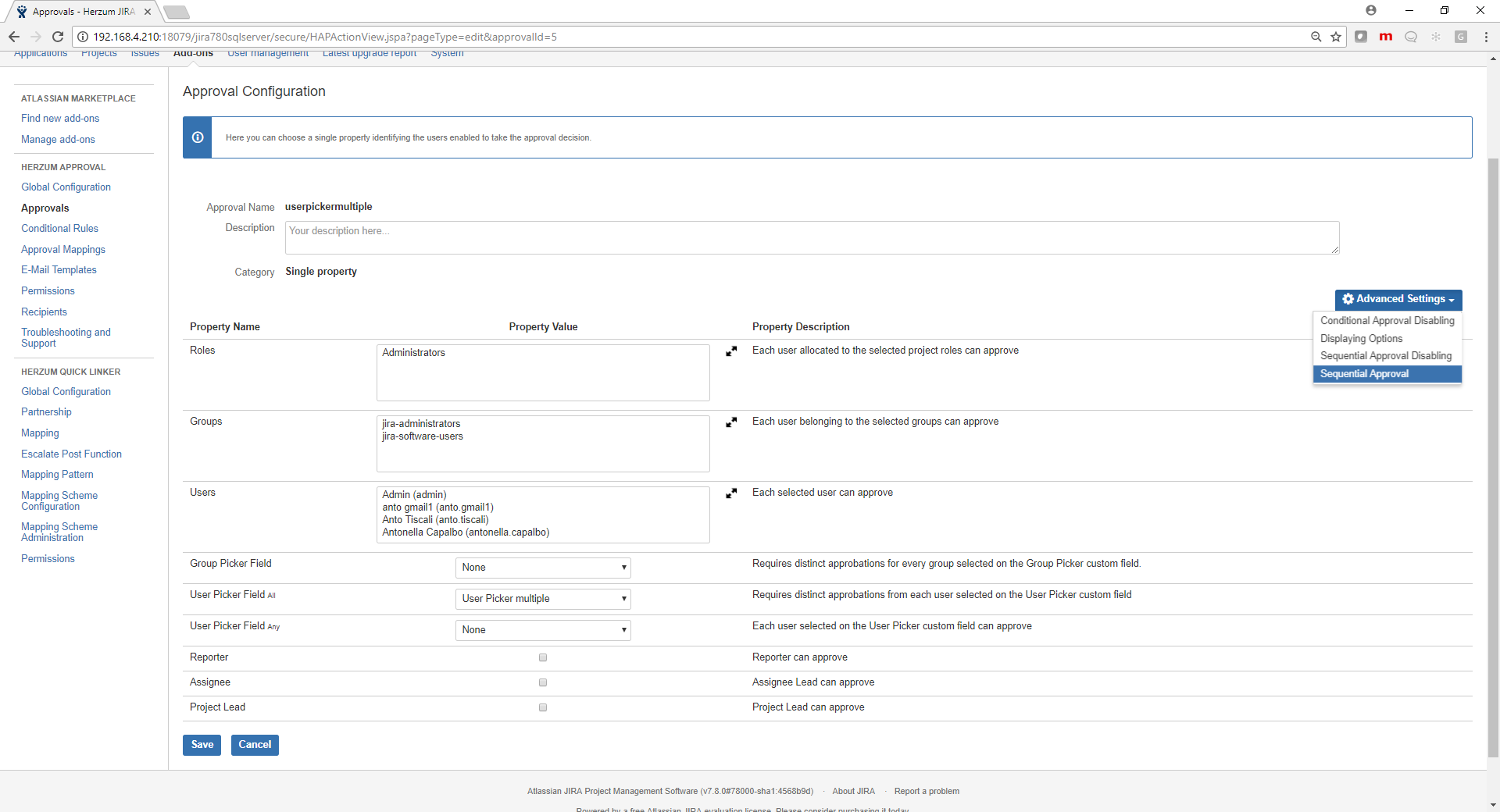The width and height of the screenshot is (1500, 812).
Task: Open the Latest upgrade report tab
Action: [370, 53]
